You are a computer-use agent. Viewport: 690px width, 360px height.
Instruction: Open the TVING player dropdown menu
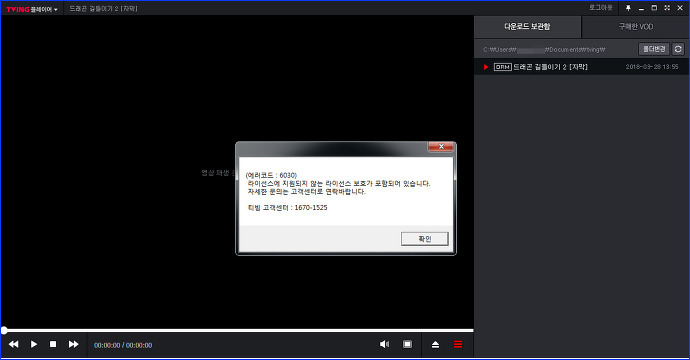[x=32, y=9]
